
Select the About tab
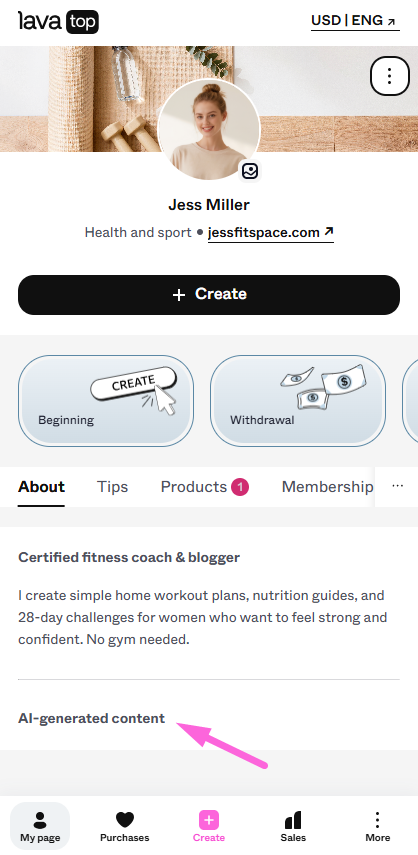pyautogui.click(x=41, y=486)
